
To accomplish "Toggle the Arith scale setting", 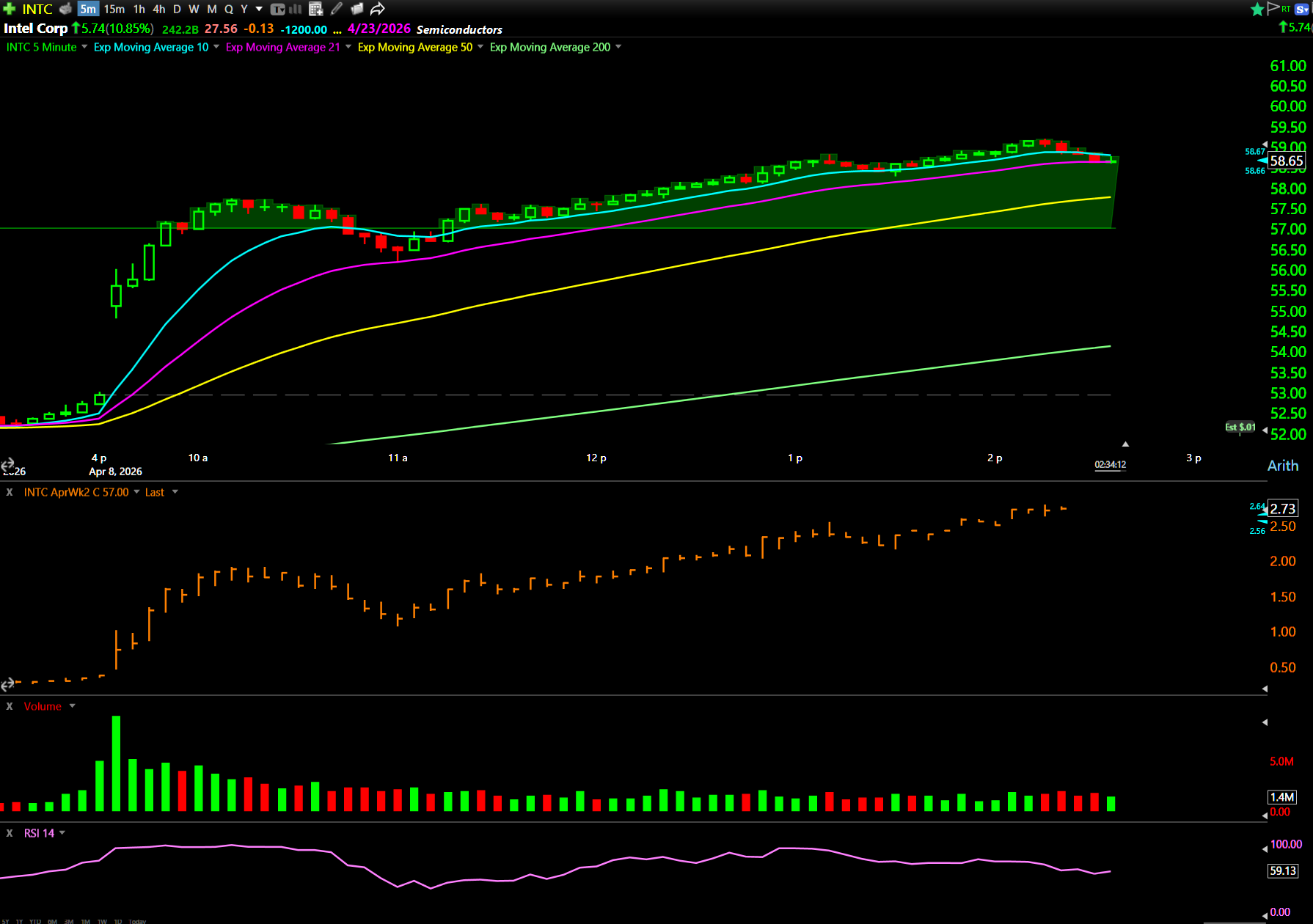I will coord(1282,466).
